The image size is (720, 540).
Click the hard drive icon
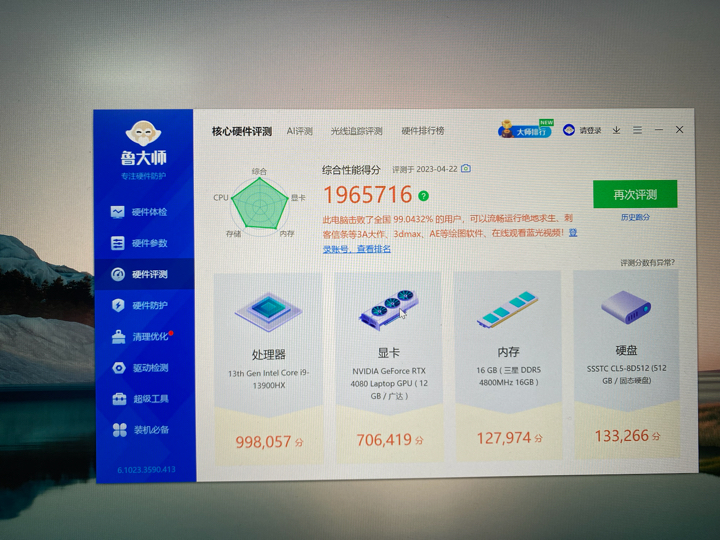pyautogui.click(x=626, y=307)
